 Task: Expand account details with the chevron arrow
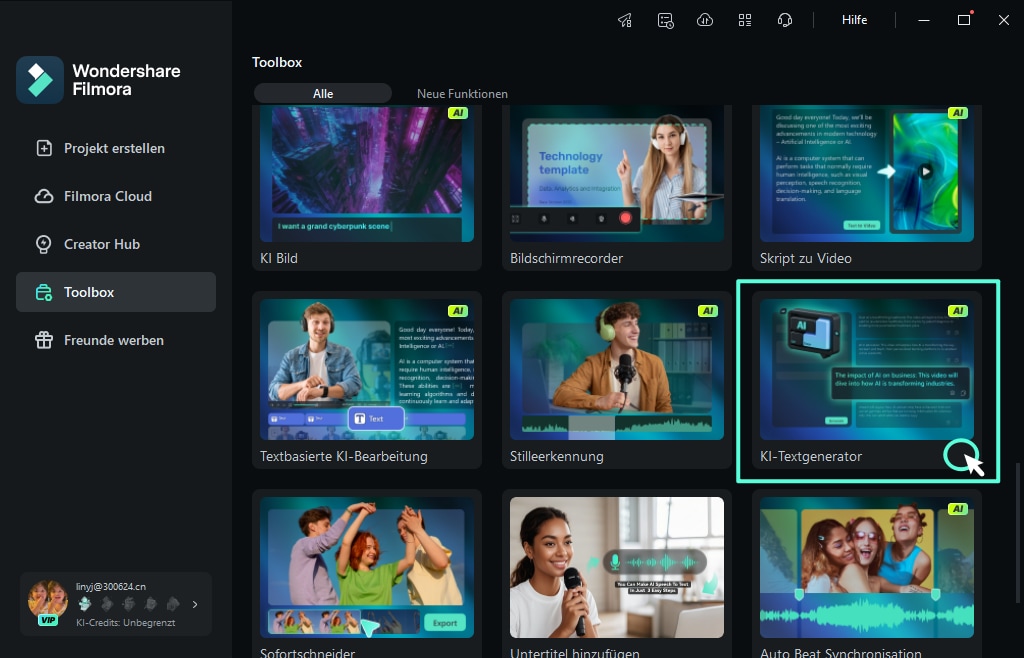pyautogui.click(x=195, y=604)
